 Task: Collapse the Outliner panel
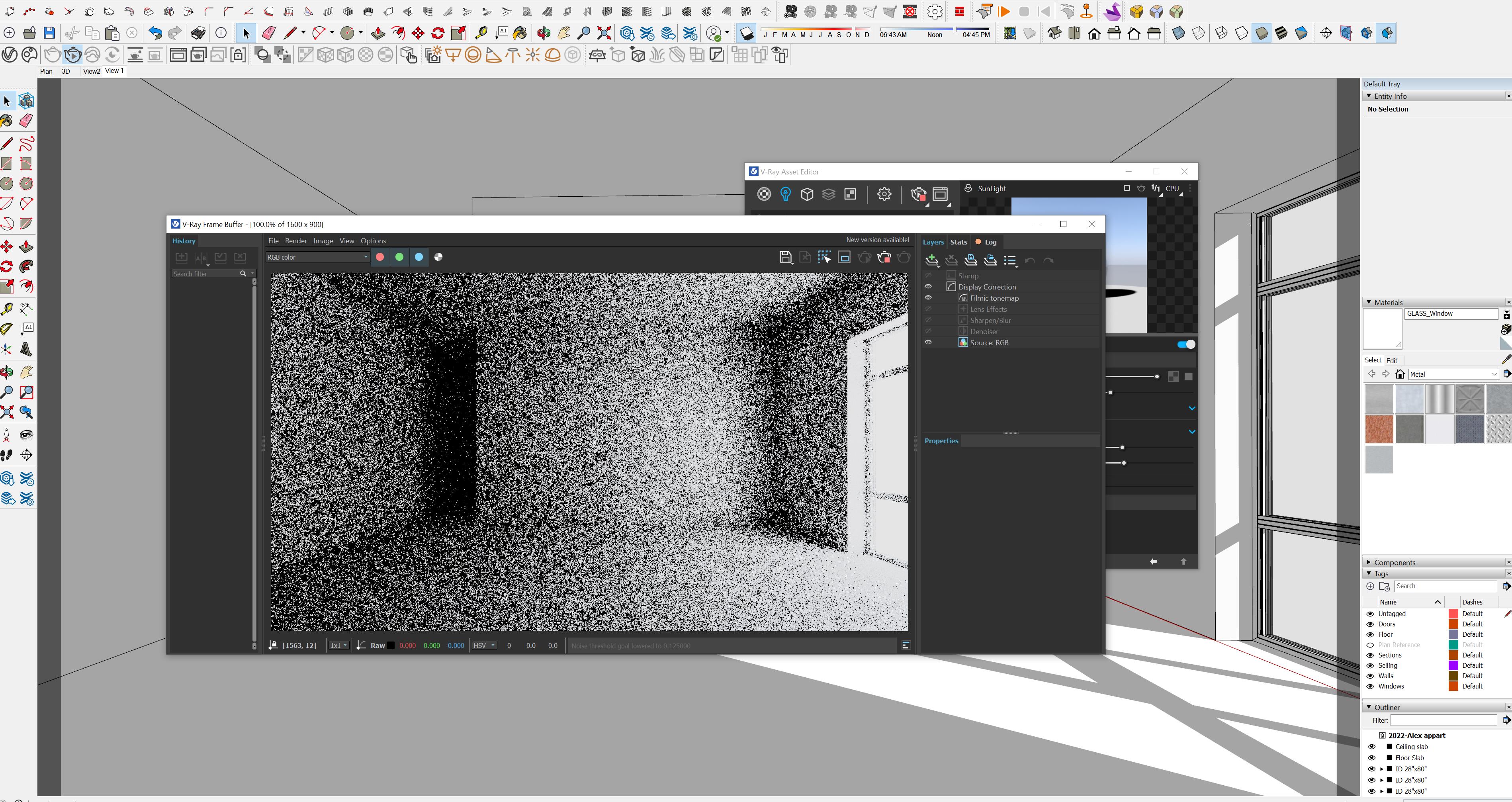point(1369,708)
